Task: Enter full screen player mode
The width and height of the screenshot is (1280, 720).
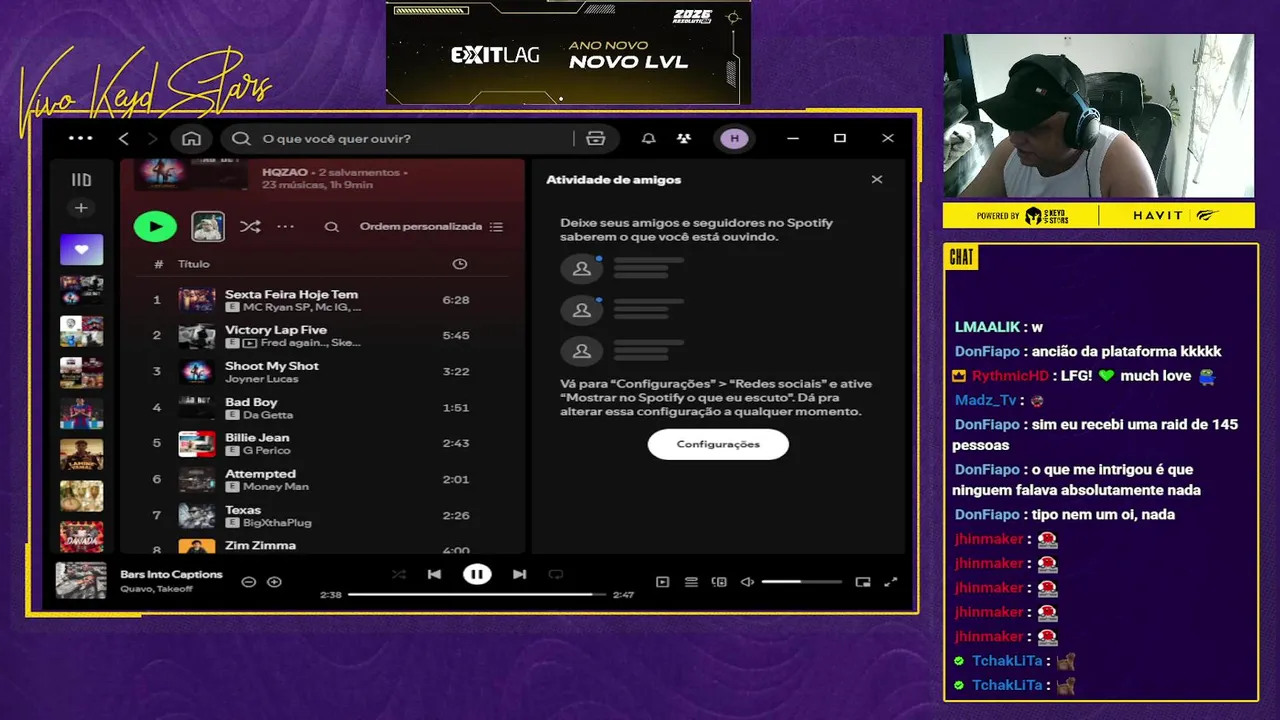Action: (x=891, y=582)
